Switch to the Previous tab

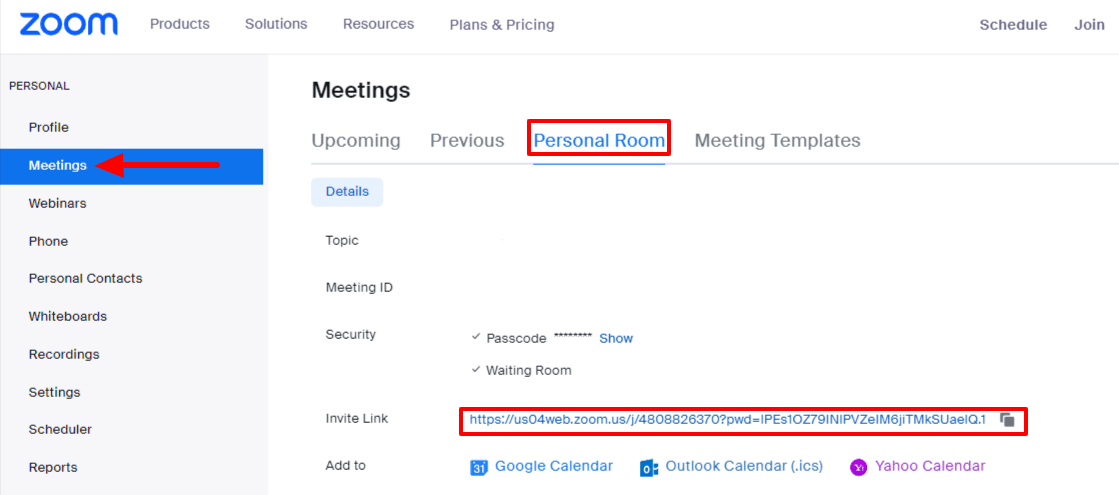(x=467, y=141)
